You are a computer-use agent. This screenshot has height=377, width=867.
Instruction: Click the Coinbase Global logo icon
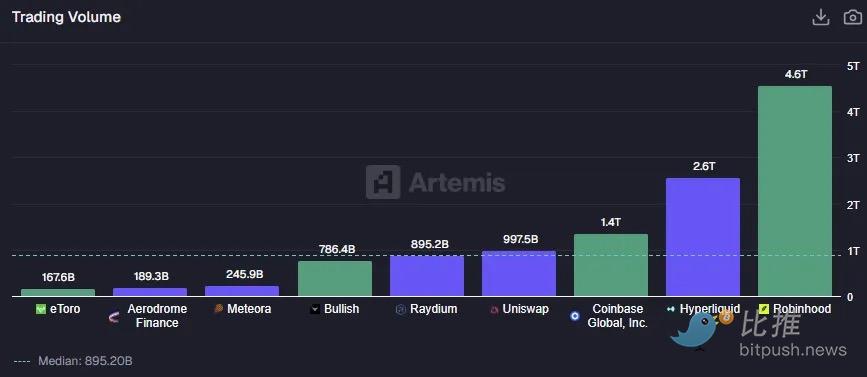click(x=575, y=317)
